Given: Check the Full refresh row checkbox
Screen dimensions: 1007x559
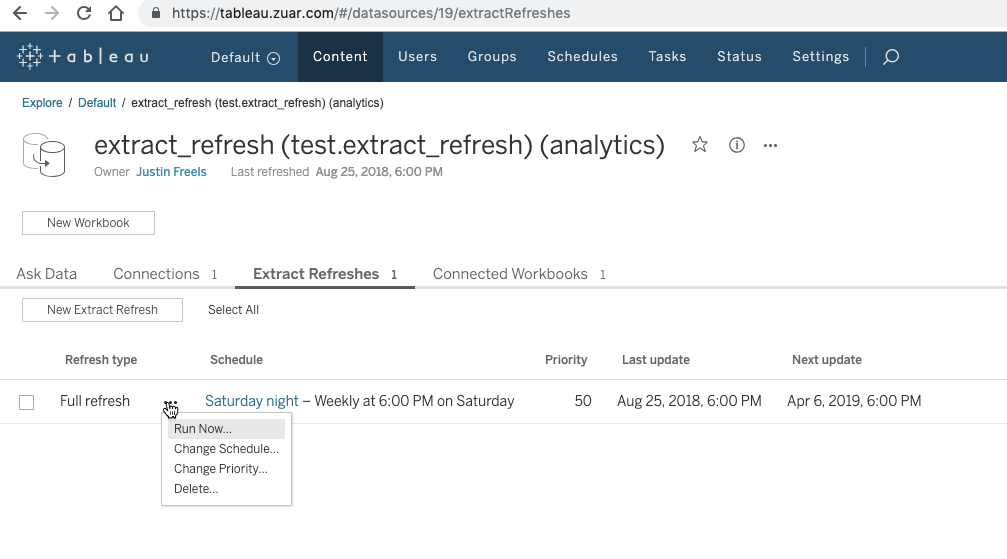Looking at the screenshot, I should [x=26, y=402].
